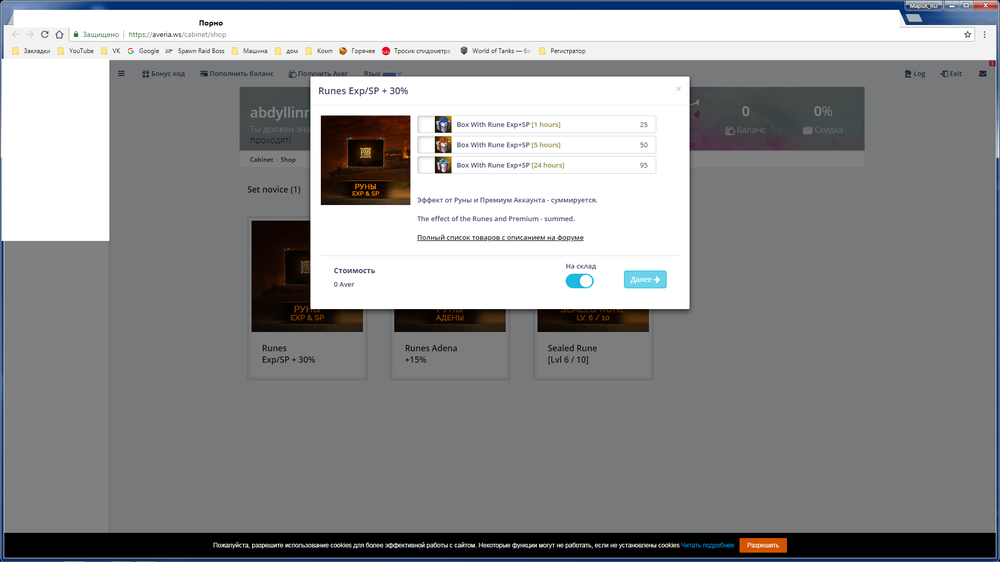
Task: Click the Exit logout icon
Action: pos(951,74)
